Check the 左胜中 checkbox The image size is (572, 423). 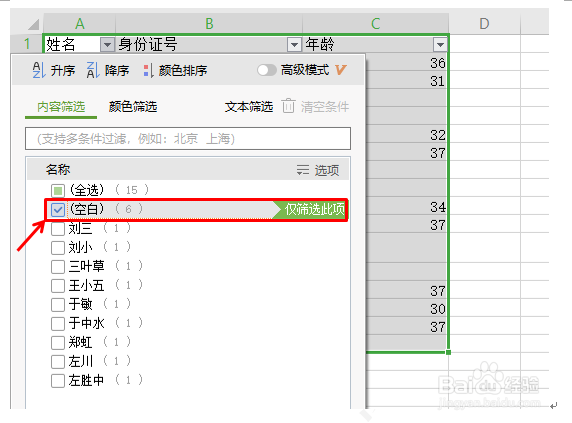[58, 381]
